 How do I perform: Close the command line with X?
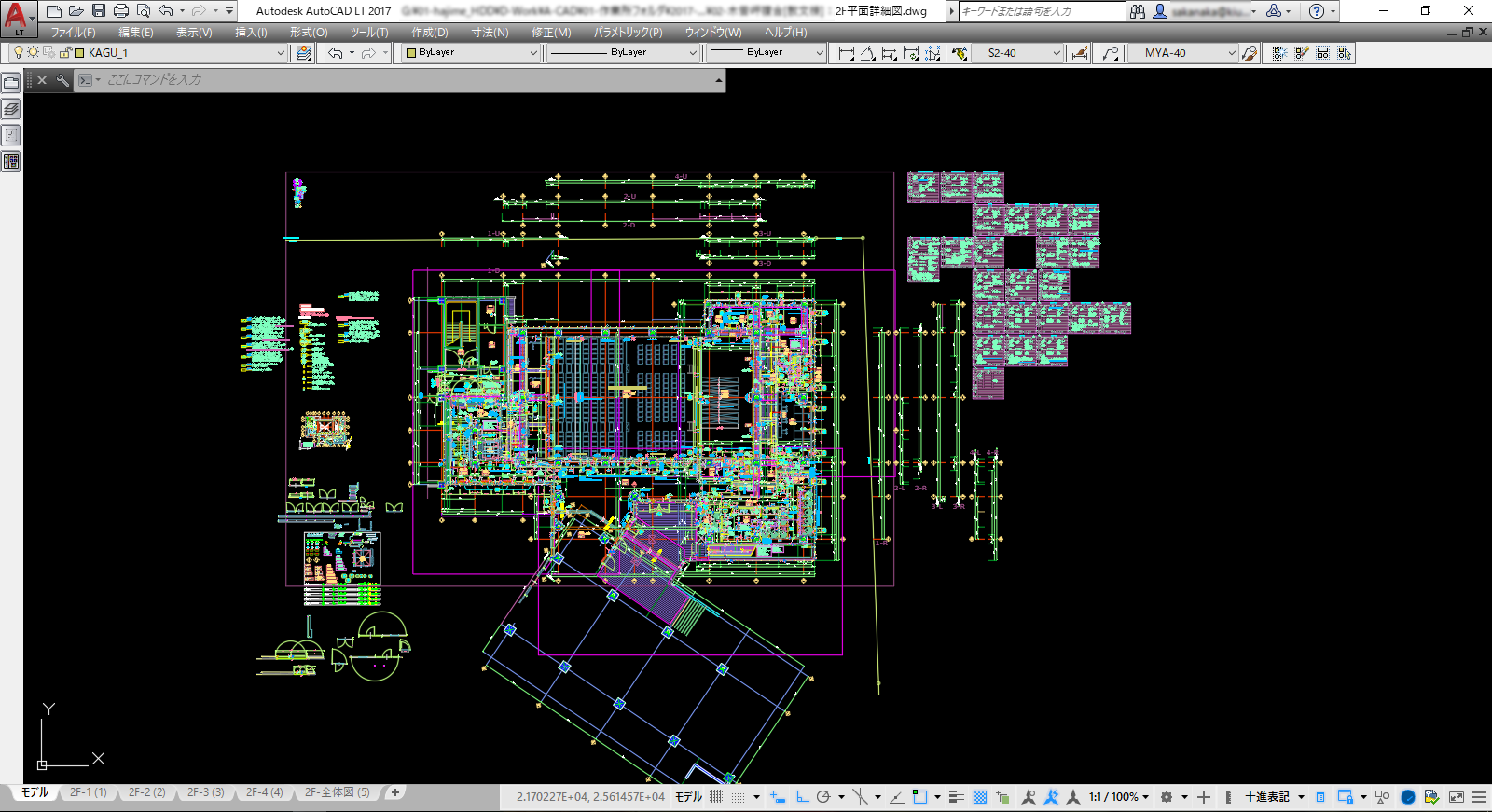click(x=42, y=80)
